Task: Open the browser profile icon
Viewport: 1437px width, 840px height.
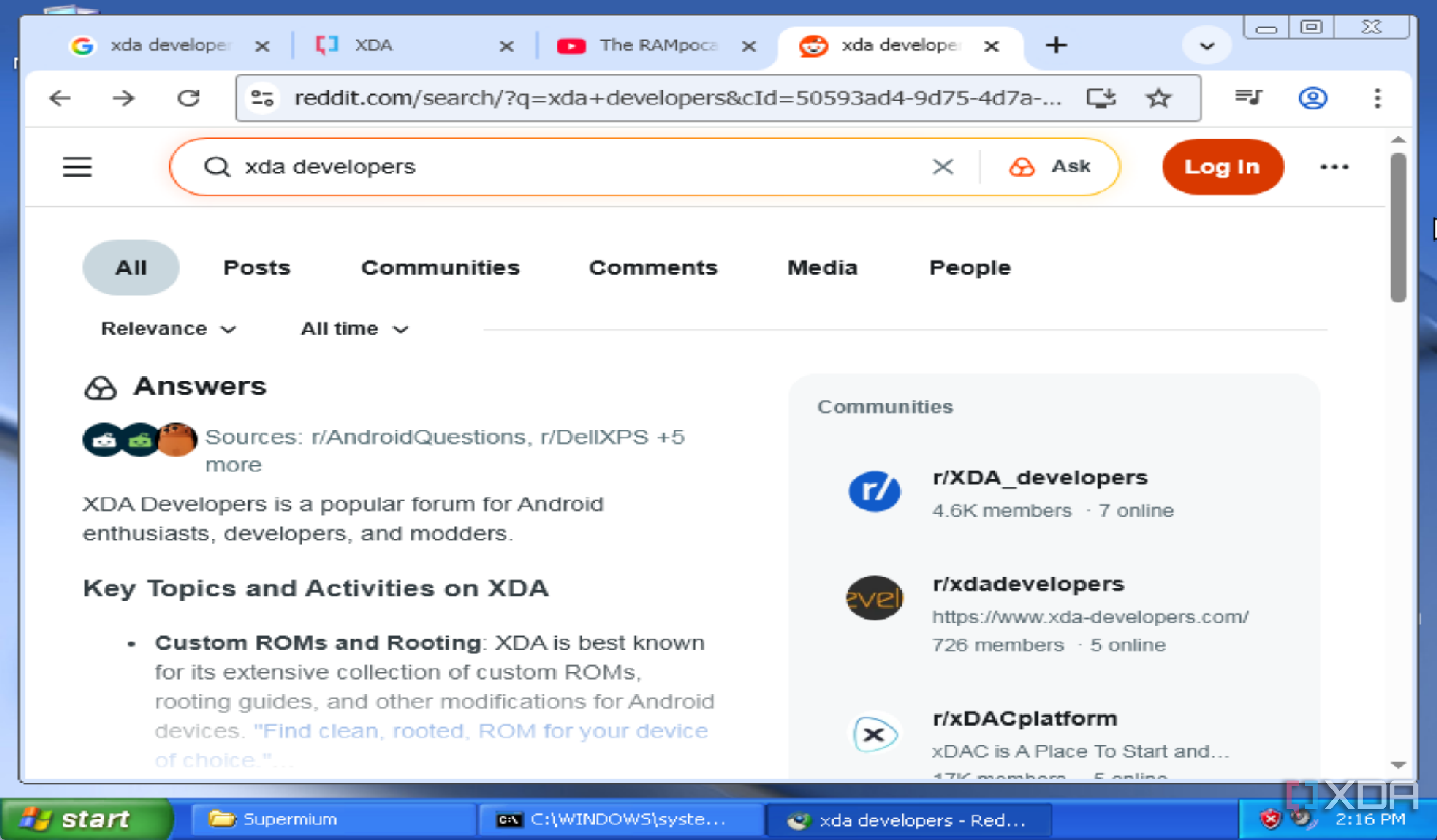Action: point(1313,98)
